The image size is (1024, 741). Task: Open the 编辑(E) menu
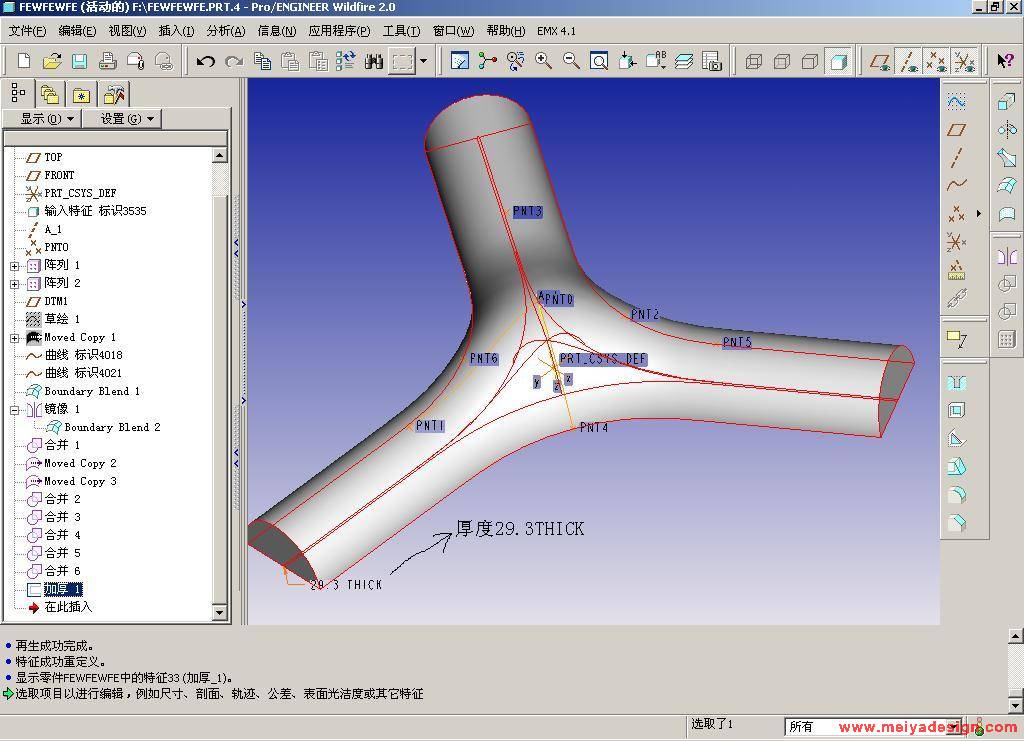[76, 31]
